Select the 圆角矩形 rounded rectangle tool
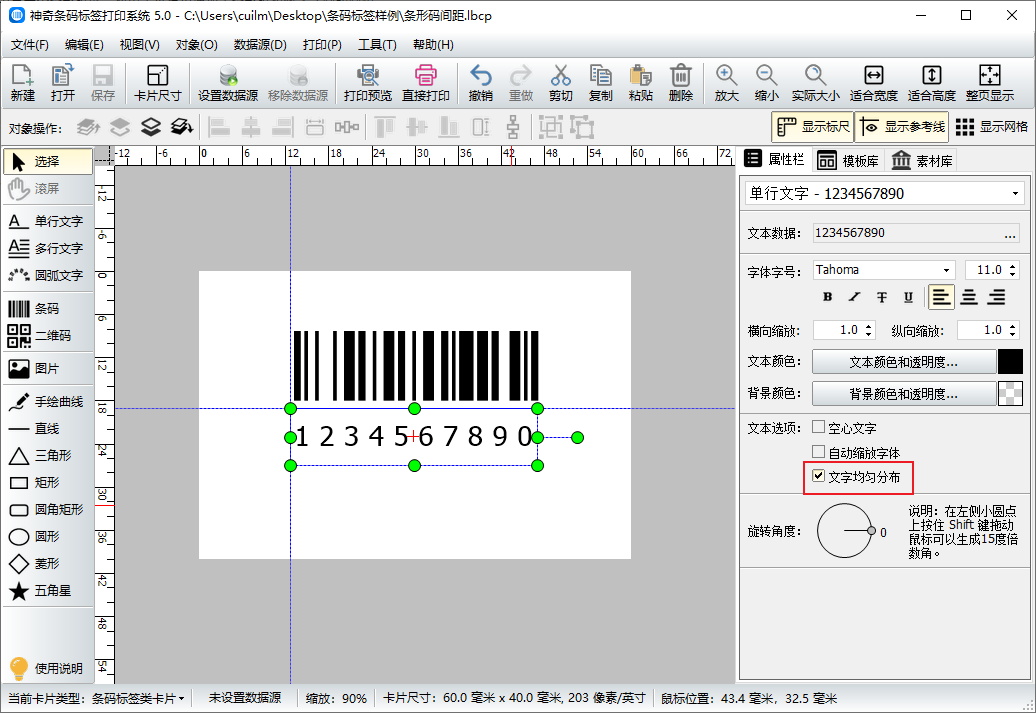The height and width of the screenshot is (713, 1036). pyautogui.click(x=48, y=509)
